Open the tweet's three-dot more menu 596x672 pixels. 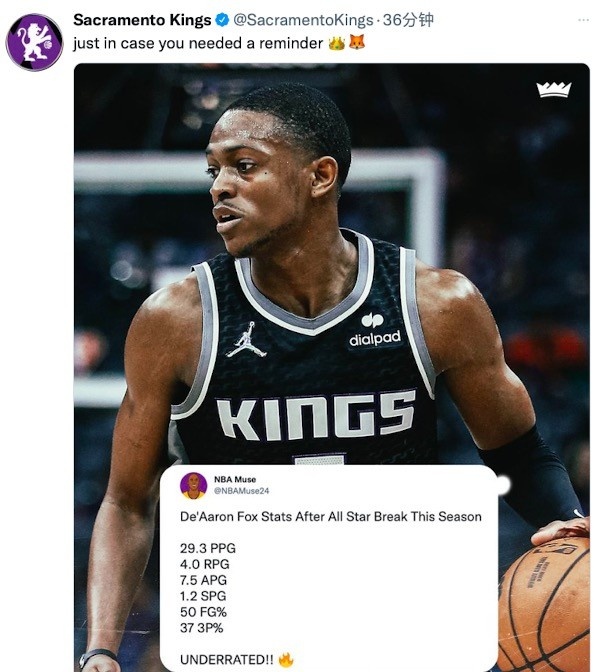click(x=583, y=20)
